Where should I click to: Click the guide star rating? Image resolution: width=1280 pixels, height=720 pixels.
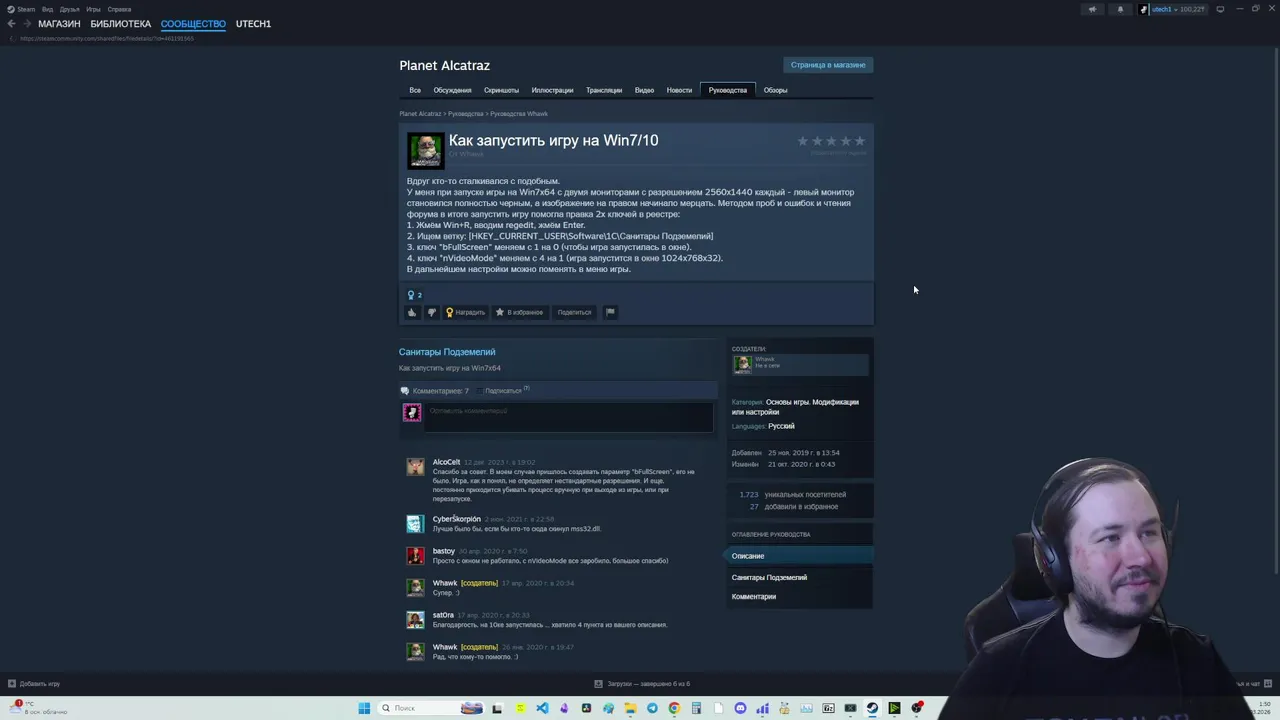(x=831, y=141)
